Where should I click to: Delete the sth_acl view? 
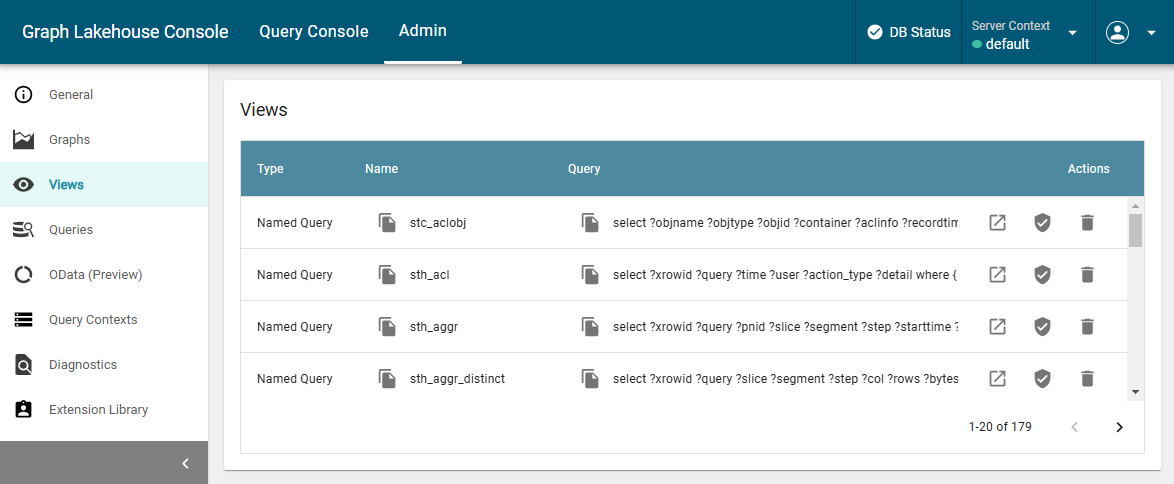coord(1088,275)
